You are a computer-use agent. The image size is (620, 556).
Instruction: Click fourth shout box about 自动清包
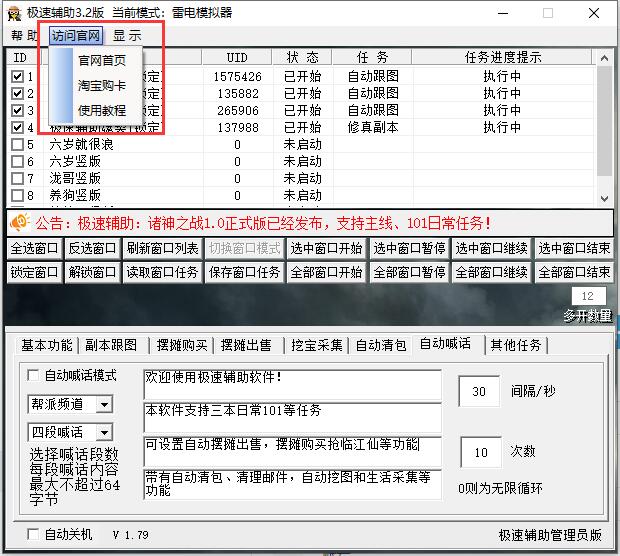tap(293, 484)
